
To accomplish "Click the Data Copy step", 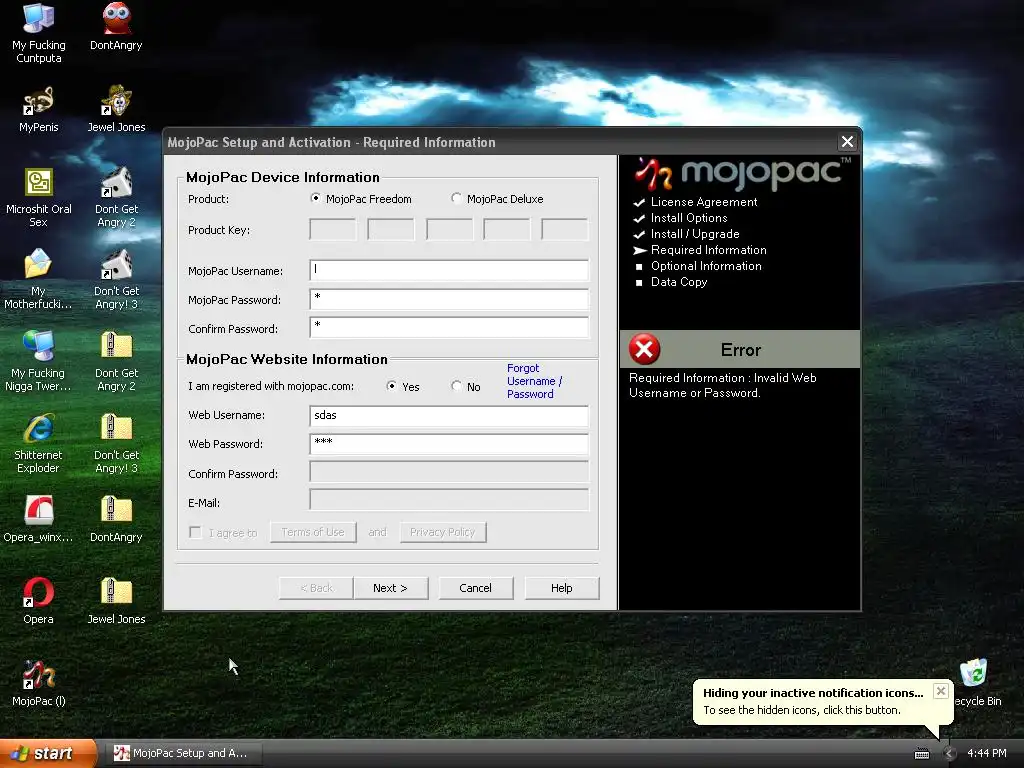I will [x=679, y=282].
